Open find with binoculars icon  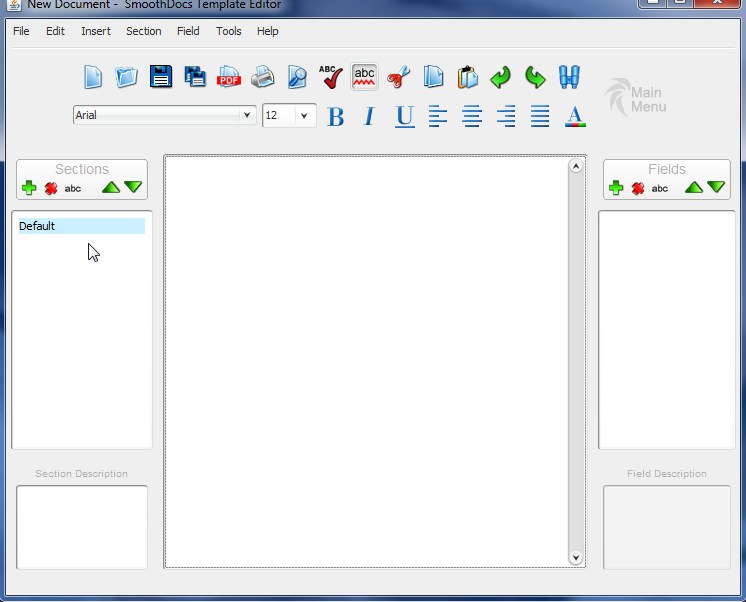pos(569,77)
